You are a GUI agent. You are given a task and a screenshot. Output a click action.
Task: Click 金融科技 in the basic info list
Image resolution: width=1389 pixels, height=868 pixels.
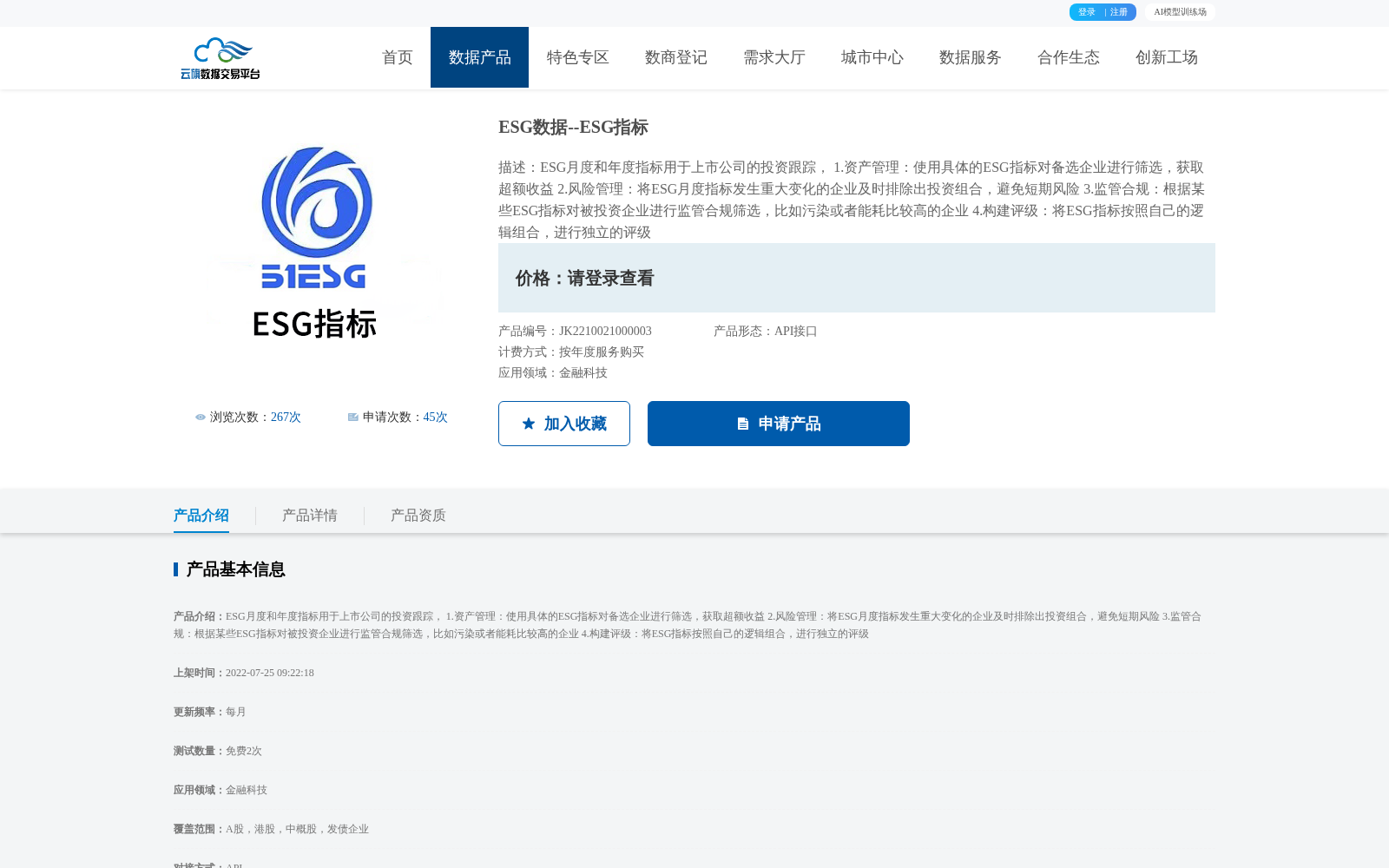pyautogui.click(x=247, y=790)
